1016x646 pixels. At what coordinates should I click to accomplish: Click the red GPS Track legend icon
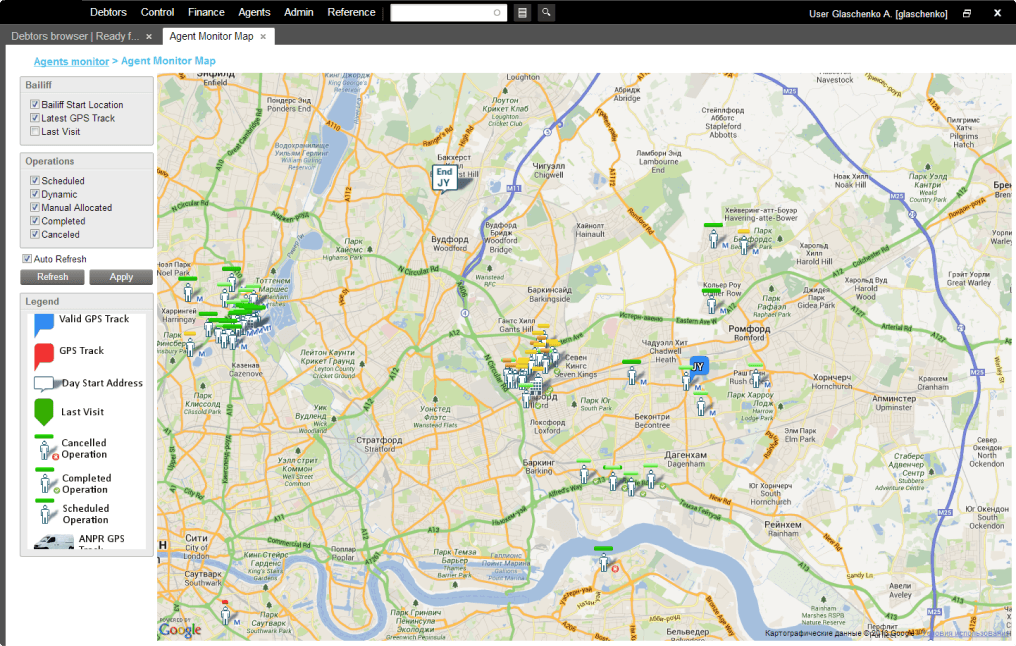click(x=43, y=356)
